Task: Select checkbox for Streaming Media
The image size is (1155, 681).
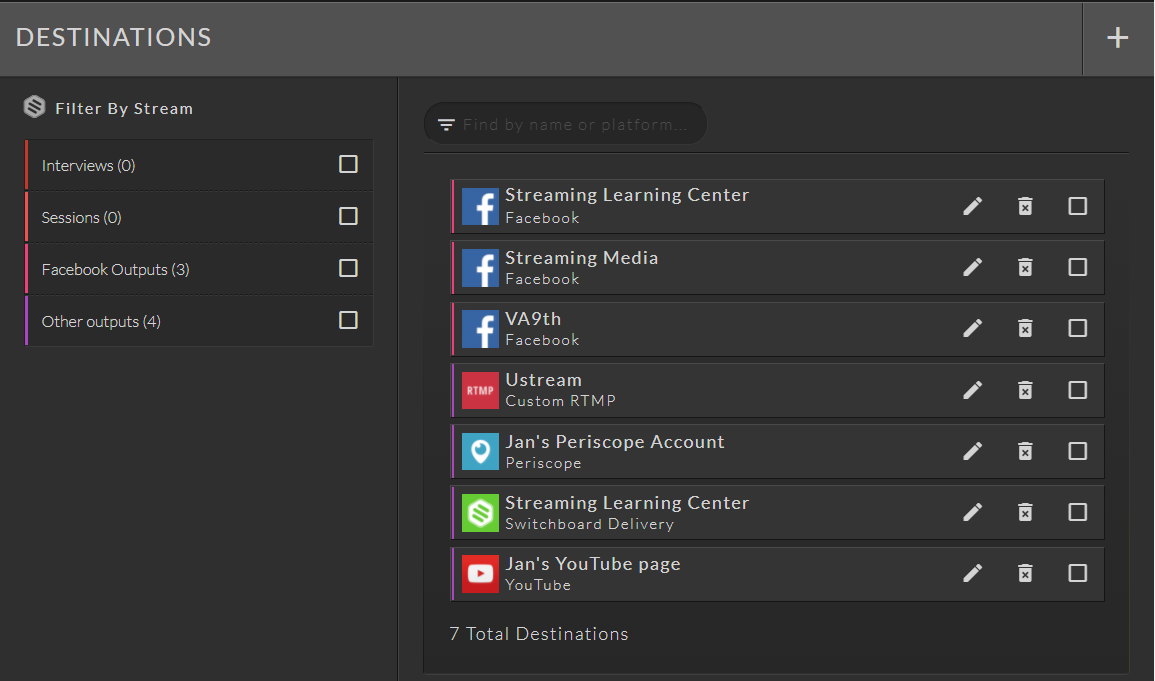Action: coord(1078,267)
